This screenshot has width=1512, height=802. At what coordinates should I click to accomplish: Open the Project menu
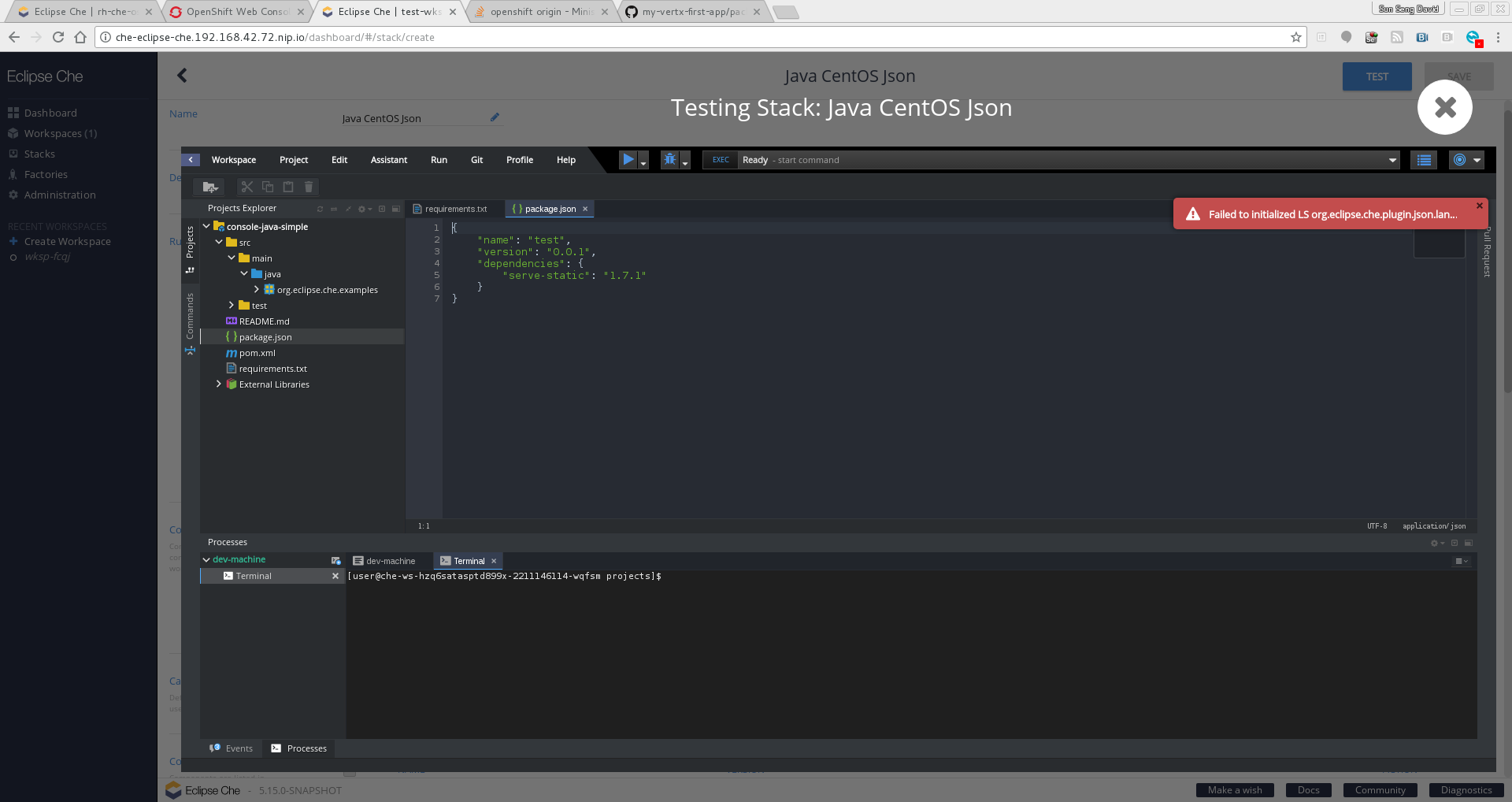coord(294,160)
